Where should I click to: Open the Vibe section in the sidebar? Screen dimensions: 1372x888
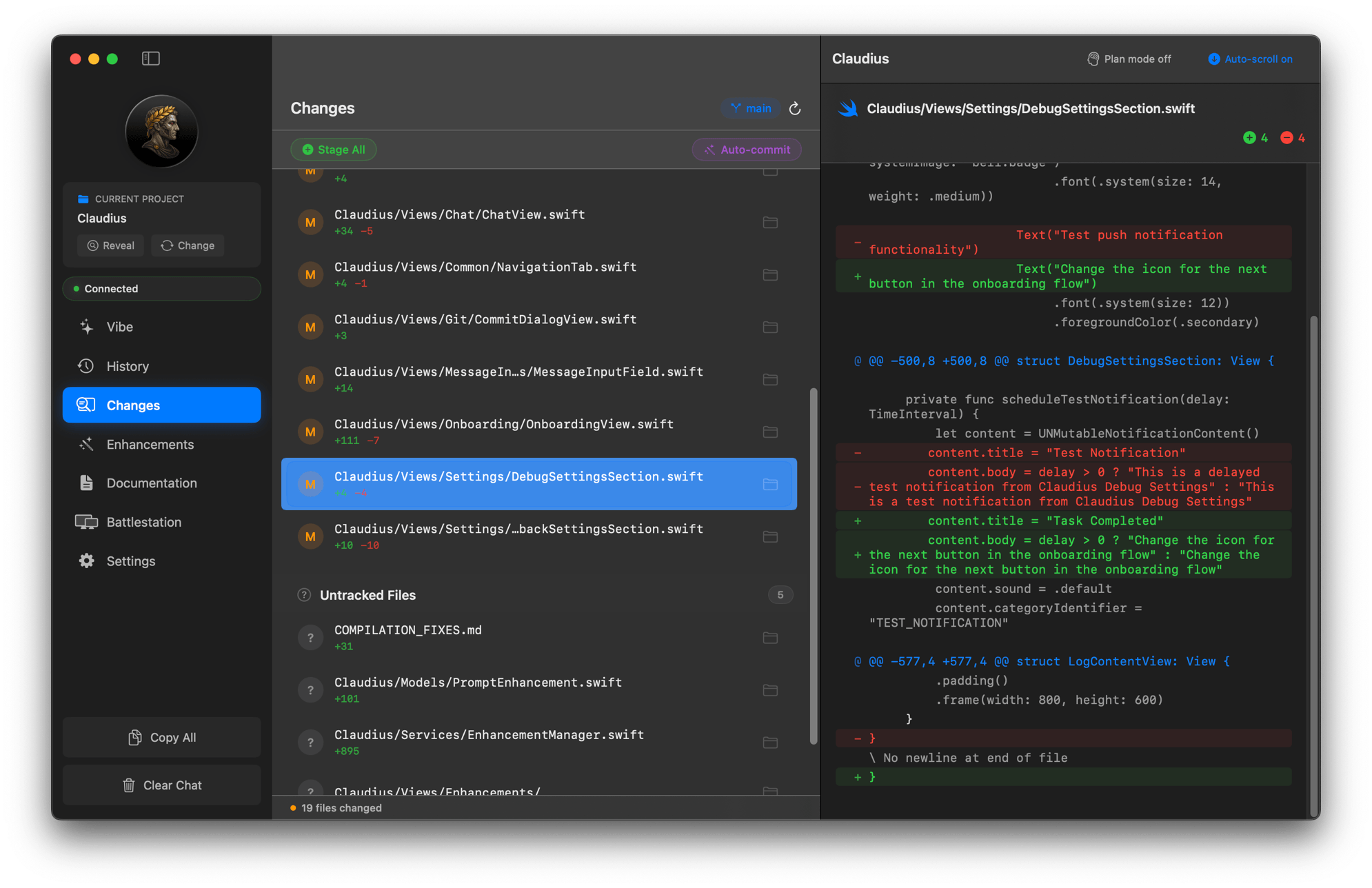pyautogui.click(x=119, y=327)
